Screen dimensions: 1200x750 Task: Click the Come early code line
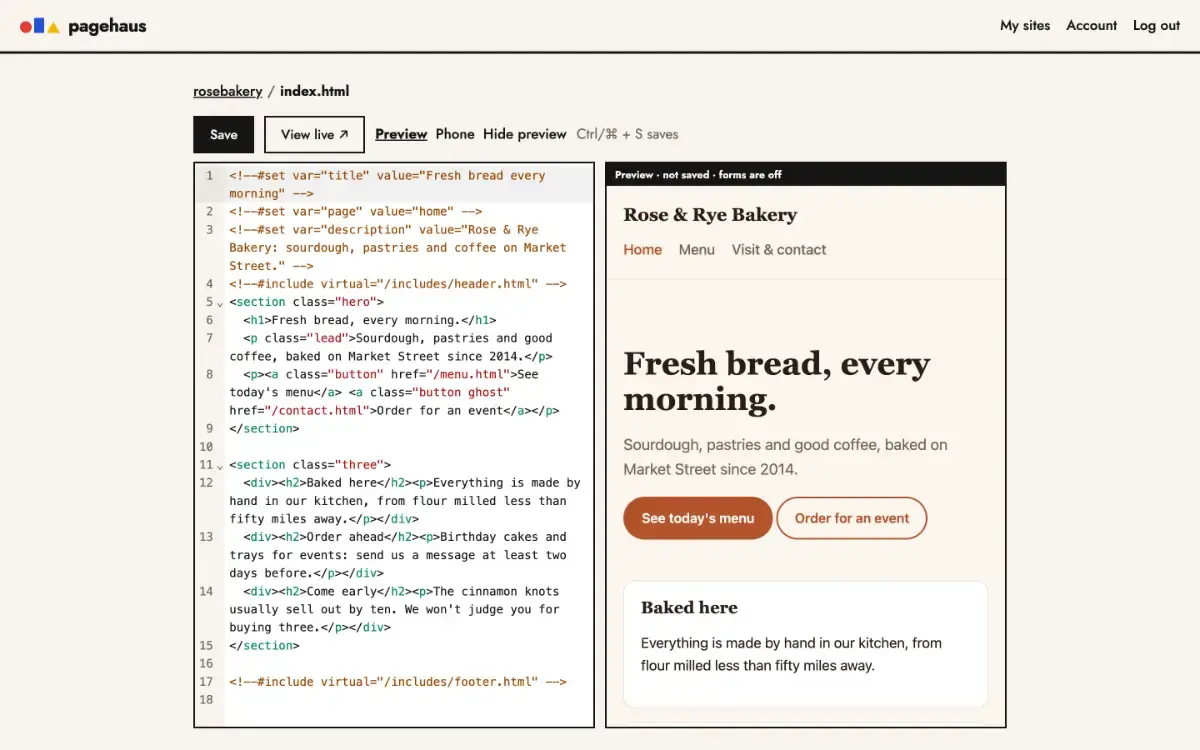(409, 609)
